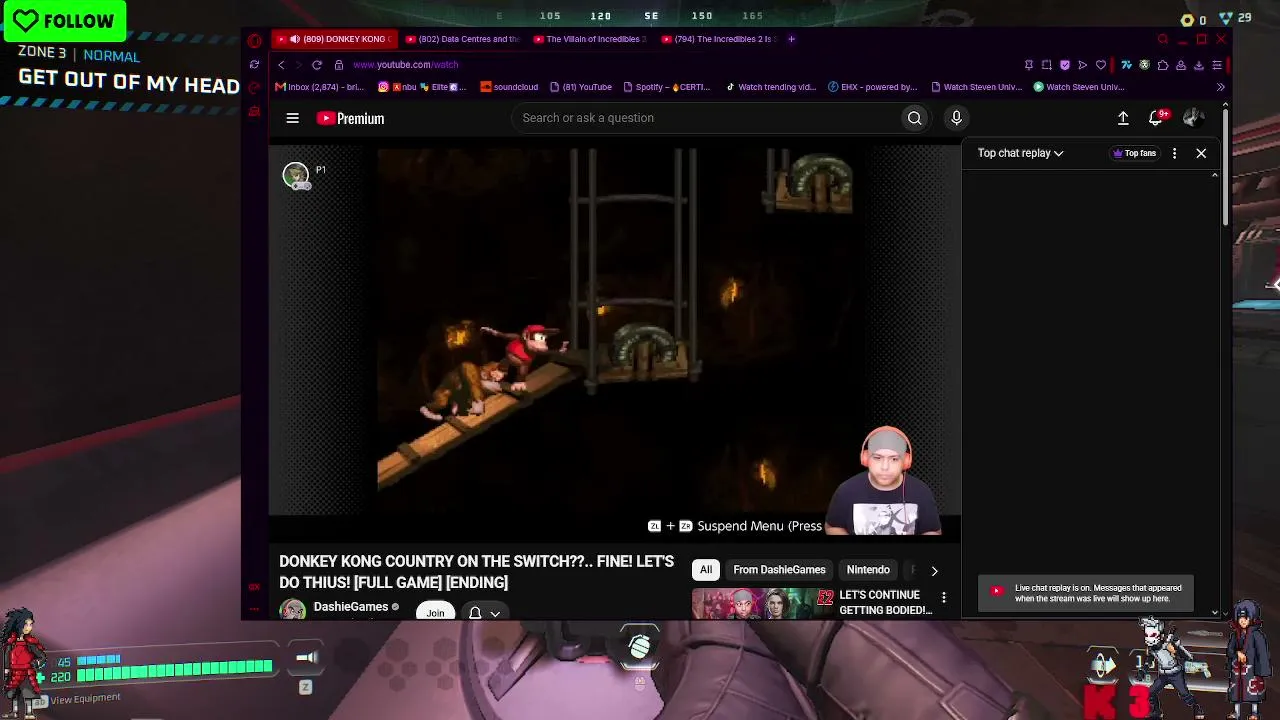
Task: Open the EHX bookmark
Action: click(872, 87)
